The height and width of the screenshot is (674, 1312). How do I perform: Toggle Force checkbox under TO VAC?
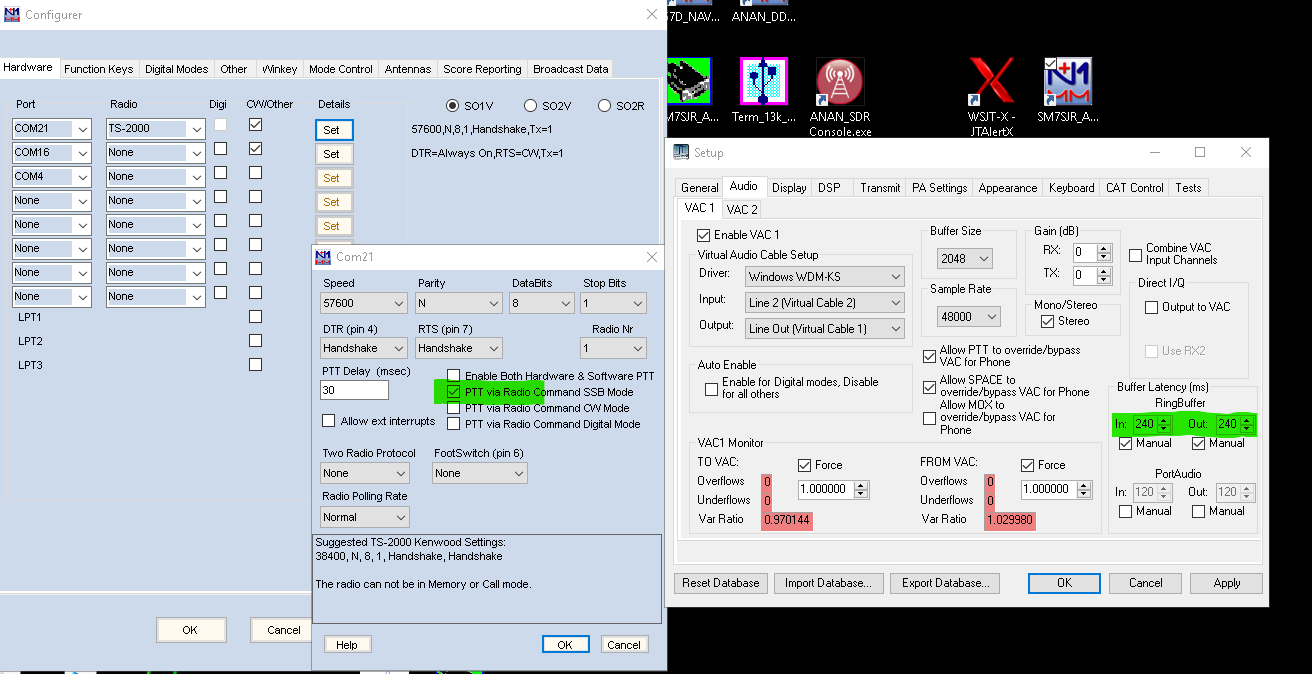(x=805, y=465)
